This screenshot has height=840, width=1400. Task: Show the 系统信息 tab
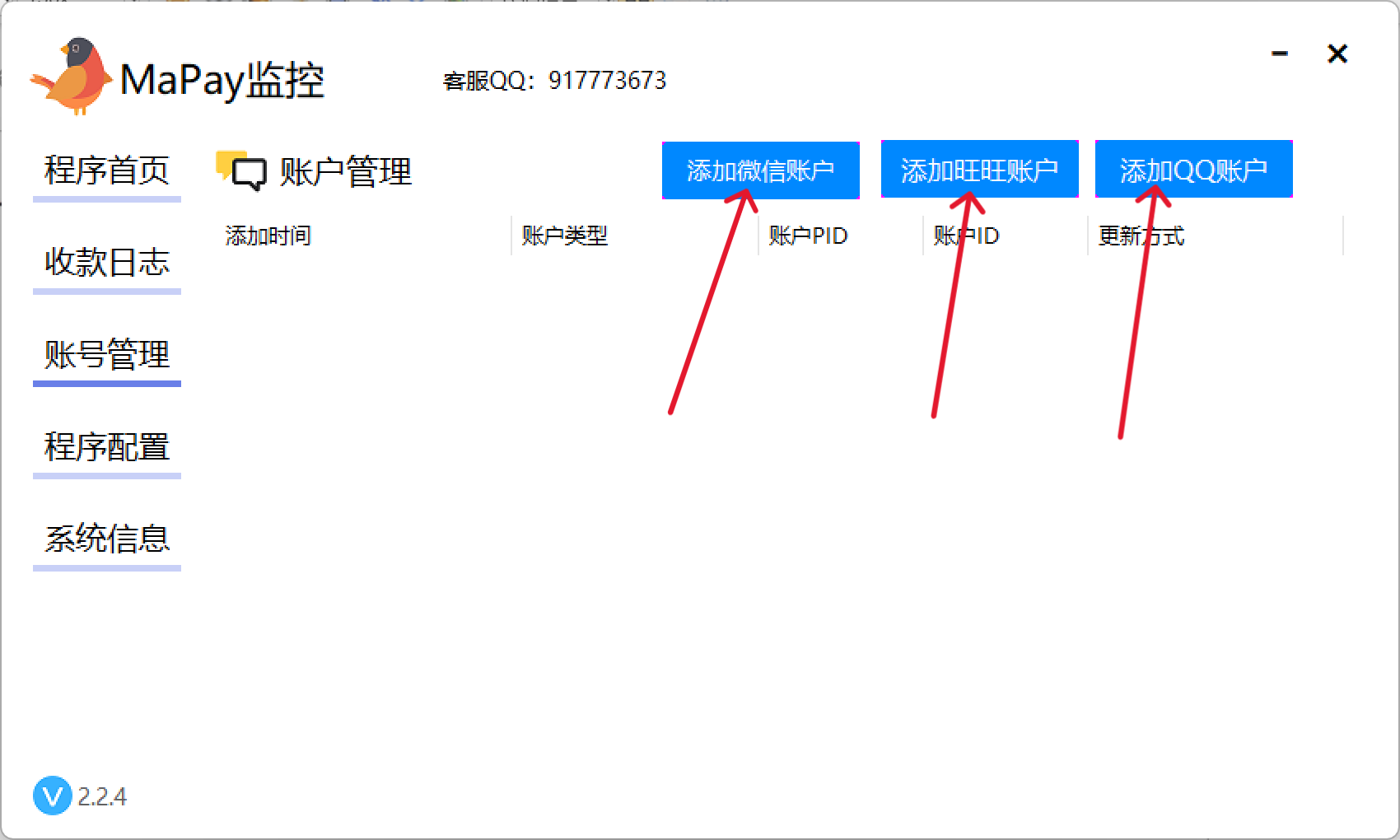coord(107,540)
